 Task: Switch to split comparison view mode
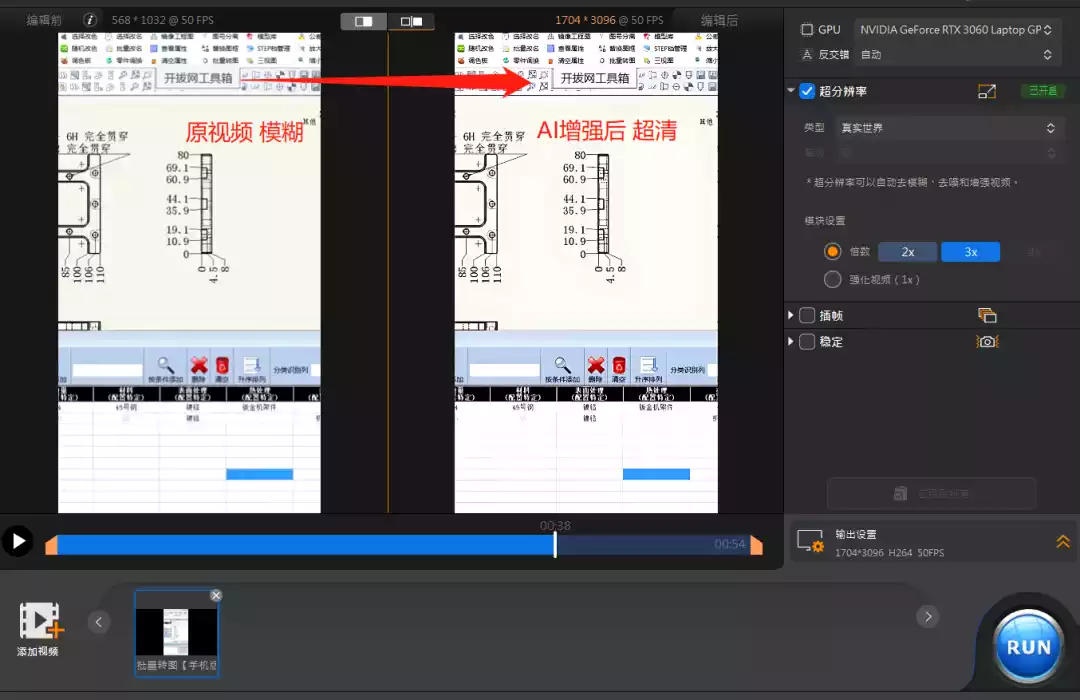411,21
